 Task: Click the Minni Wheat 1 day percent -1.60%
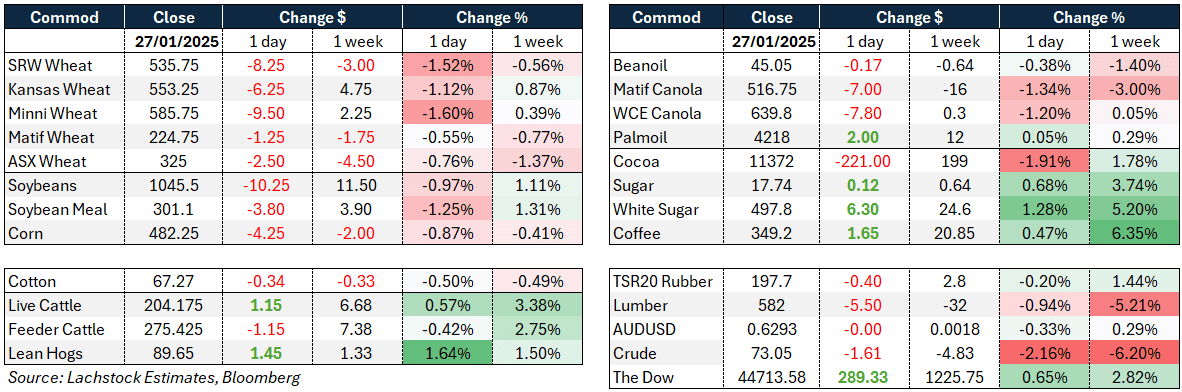click(447, 114)
